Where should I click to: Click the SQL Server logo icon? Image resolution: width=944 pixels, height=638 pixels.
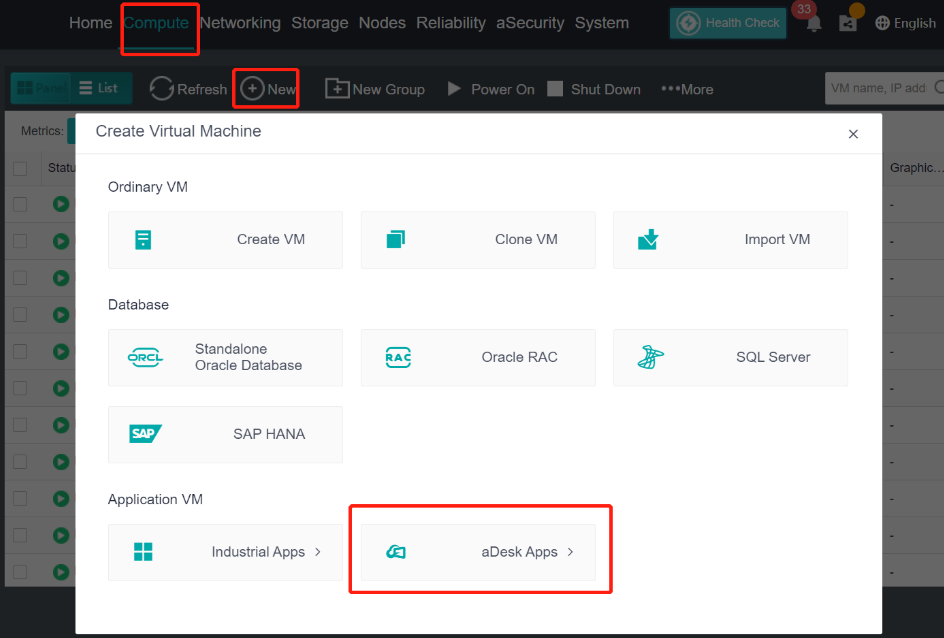coord(650,357)
